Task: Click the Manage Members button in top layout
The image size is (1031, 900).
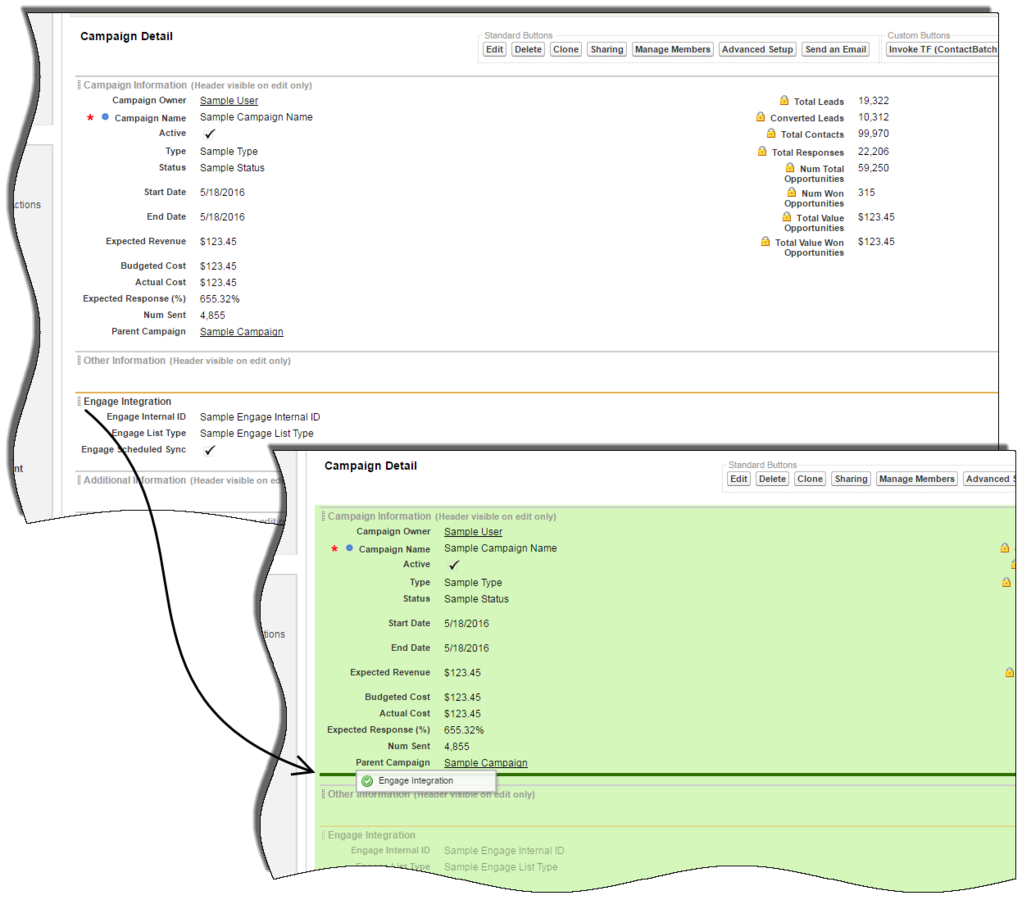Action: (x=673, y=49)
